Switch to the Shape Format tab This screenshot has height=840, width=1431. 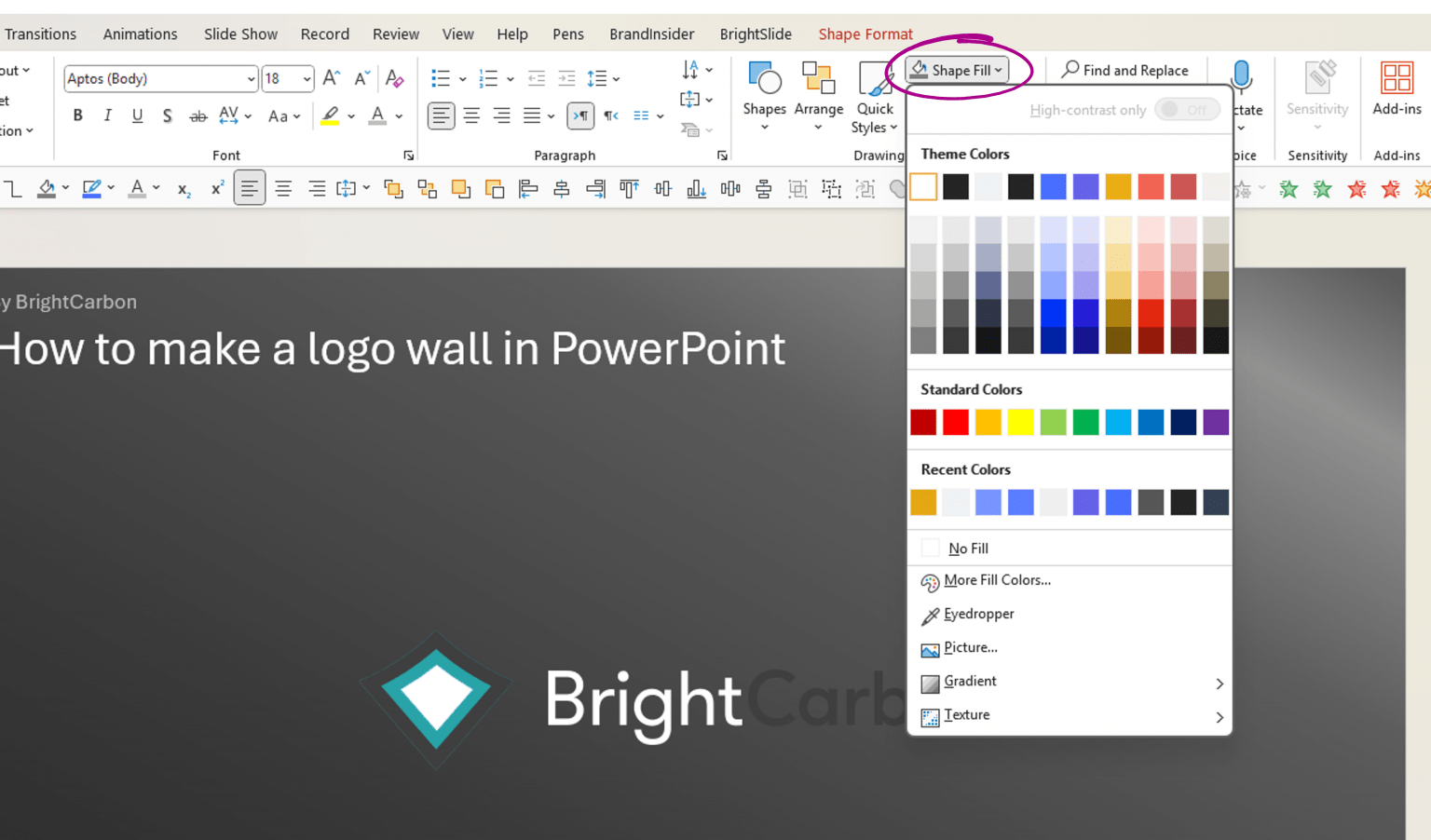click(x=865, y=34)
